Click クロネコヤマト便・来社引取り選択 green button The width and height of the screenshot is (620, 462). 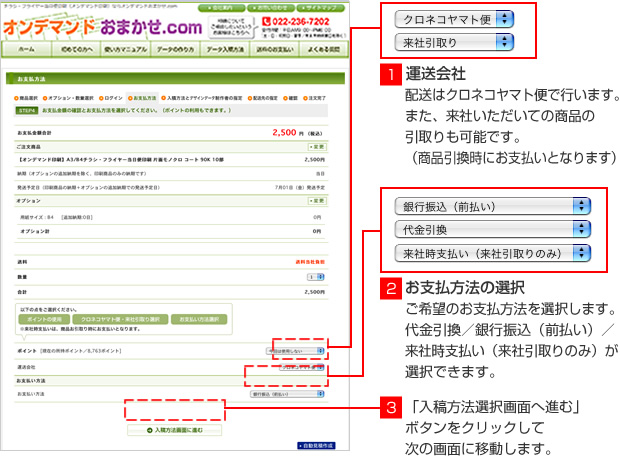[121, 319]
